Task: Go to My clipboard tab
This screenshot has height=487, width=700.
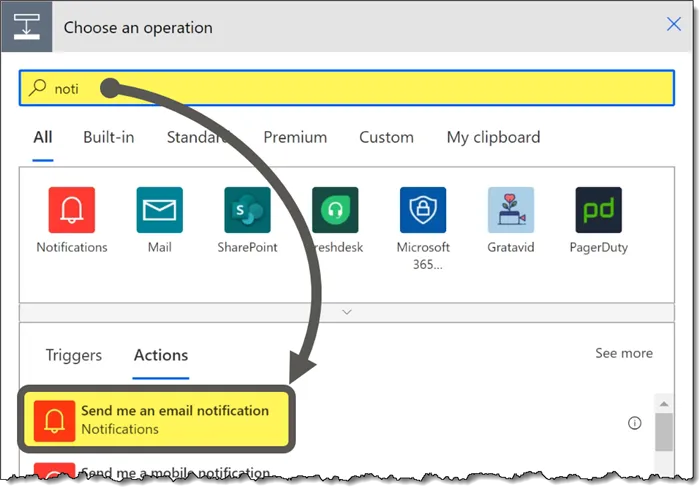Action: pyautogui.click(x=493, y=137)
